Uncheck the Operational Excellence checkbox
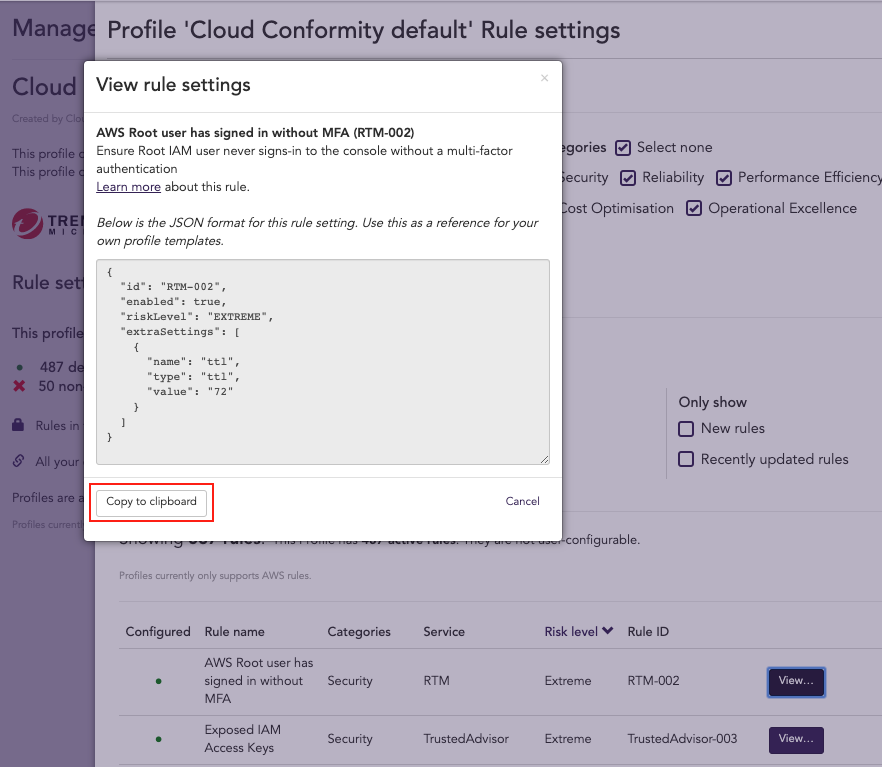This screenshot has height=767, width=882. (x=694, y=209)
